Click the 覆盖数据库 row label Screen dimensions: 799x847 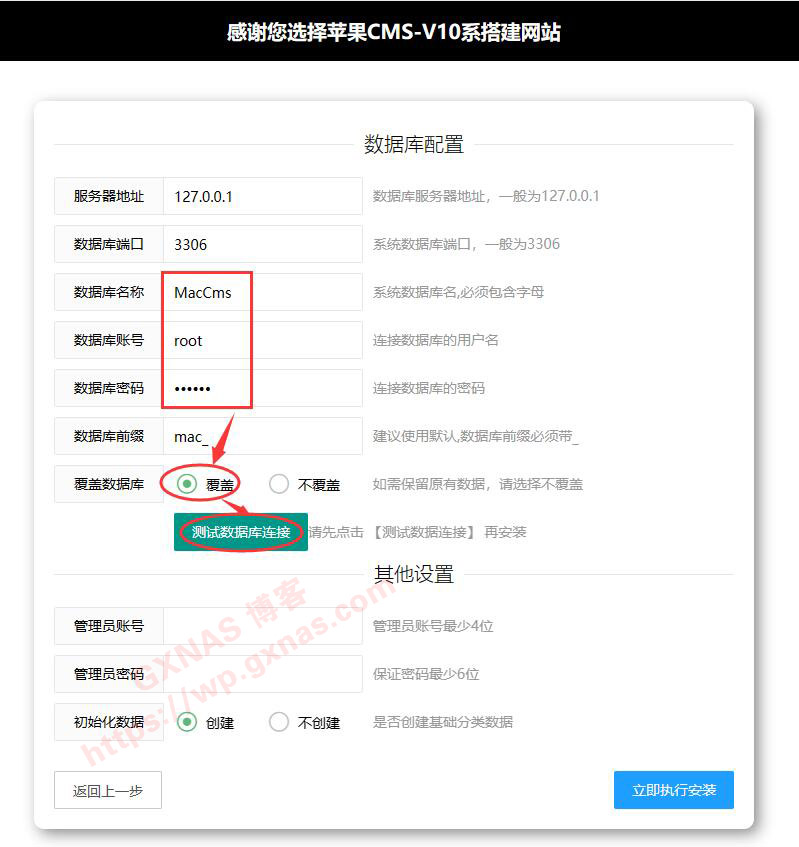109,484
